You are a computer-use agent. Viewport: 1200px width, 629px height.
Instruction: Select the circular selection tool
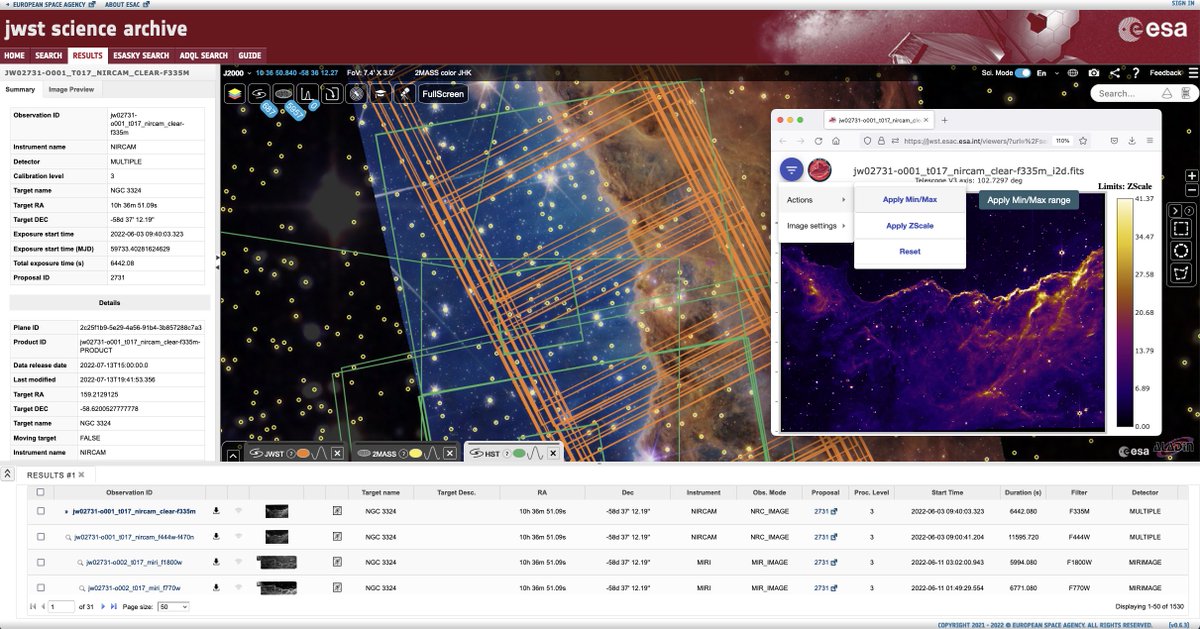click(1181, 251)
